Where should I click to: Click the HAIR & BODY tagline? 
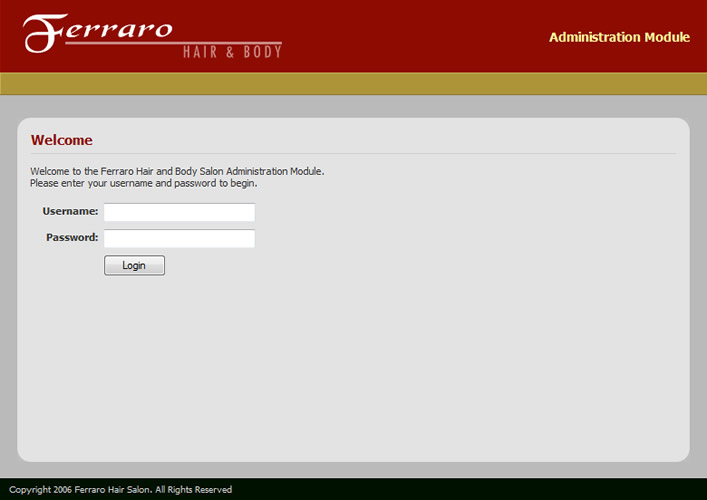[x=232, y=52]
